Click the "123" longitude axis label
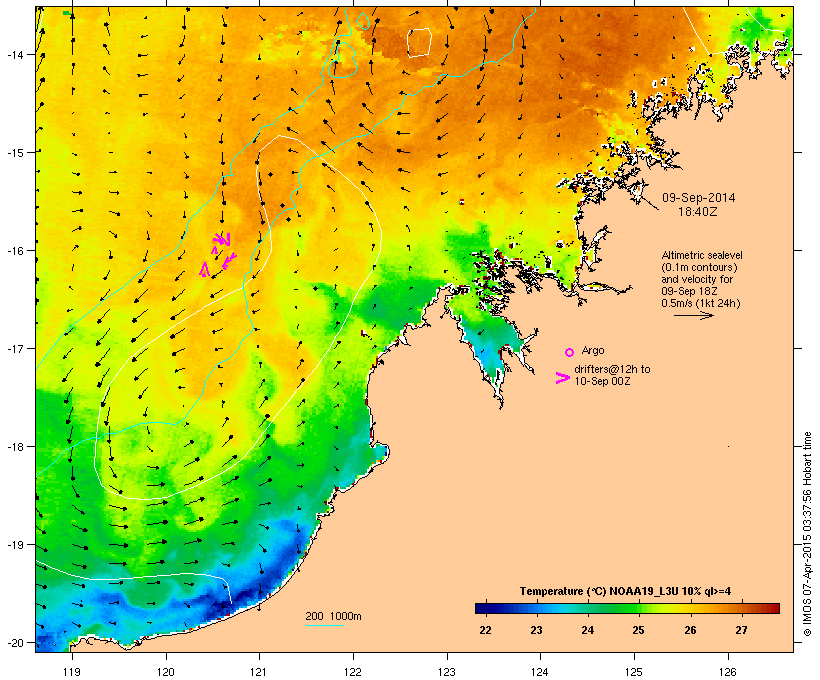The image size is (820, 680). coord(447,672)
